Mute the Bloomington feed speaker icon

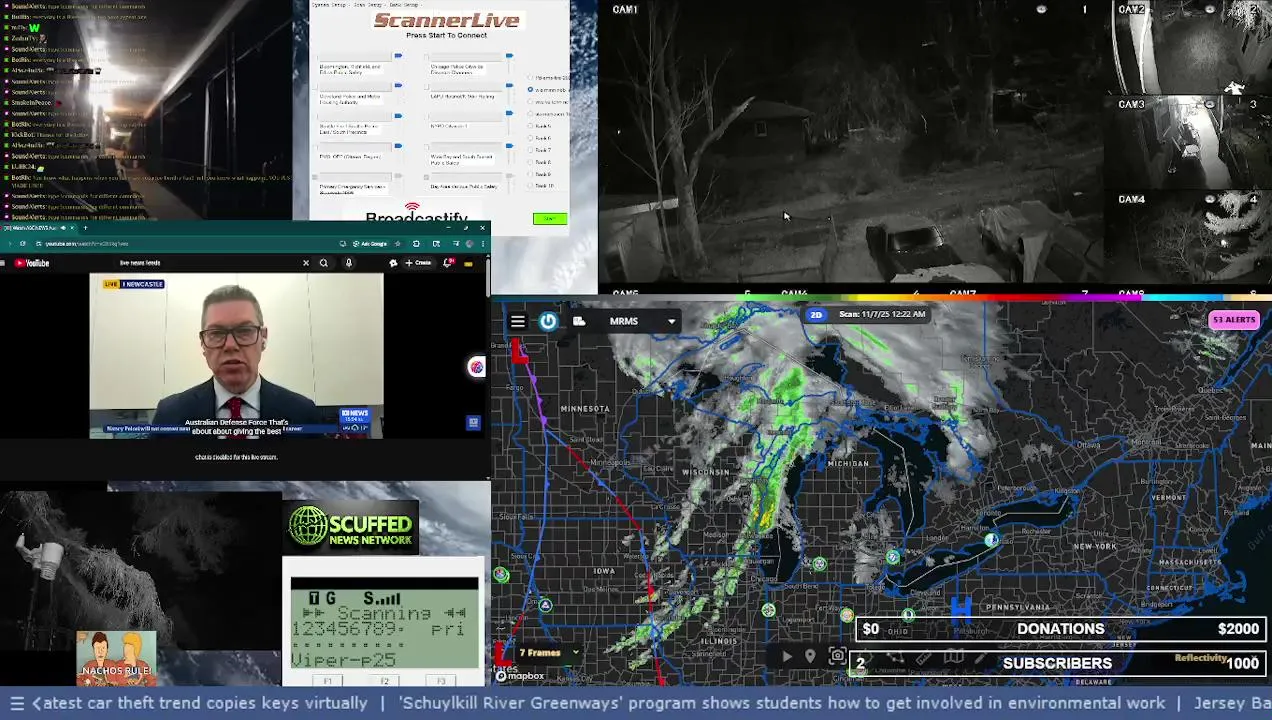coord(398,55)
